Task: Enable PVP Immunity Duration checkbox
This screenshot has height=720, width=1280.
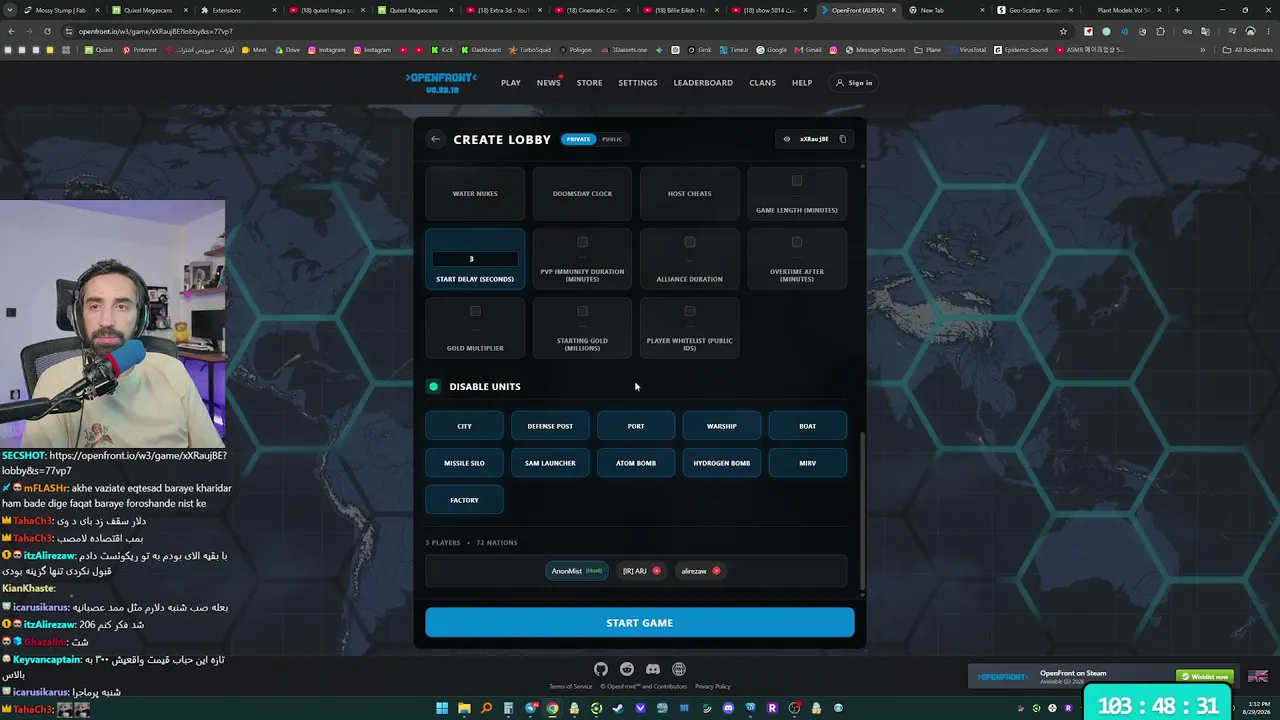Action: 582,242
